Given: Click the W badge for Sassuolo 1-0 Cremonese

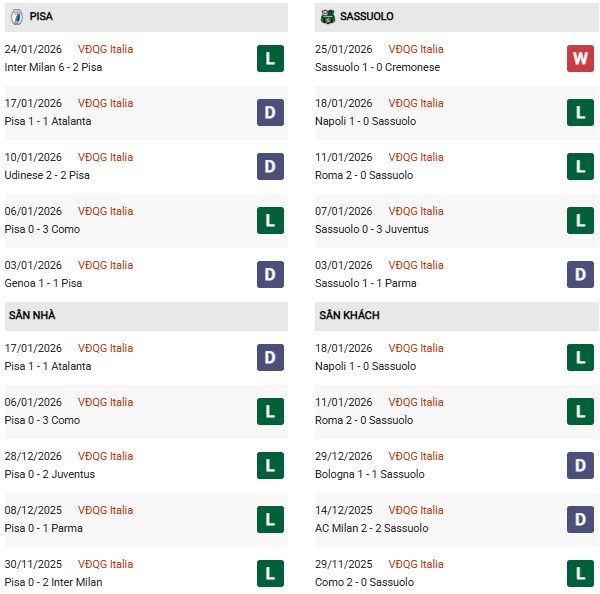Looking at the screenshot, I should 580,58.
